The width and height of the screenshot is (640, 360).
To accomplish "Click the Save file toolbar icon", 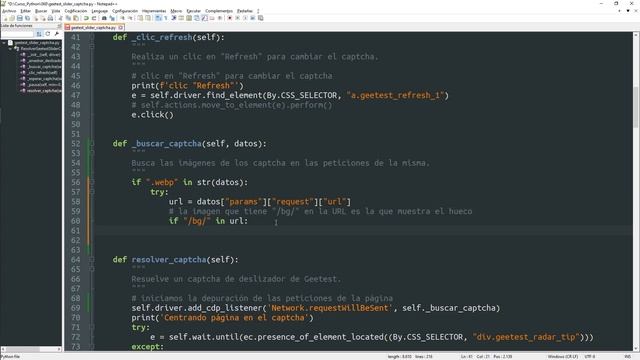I will click(x=20, y=18).
